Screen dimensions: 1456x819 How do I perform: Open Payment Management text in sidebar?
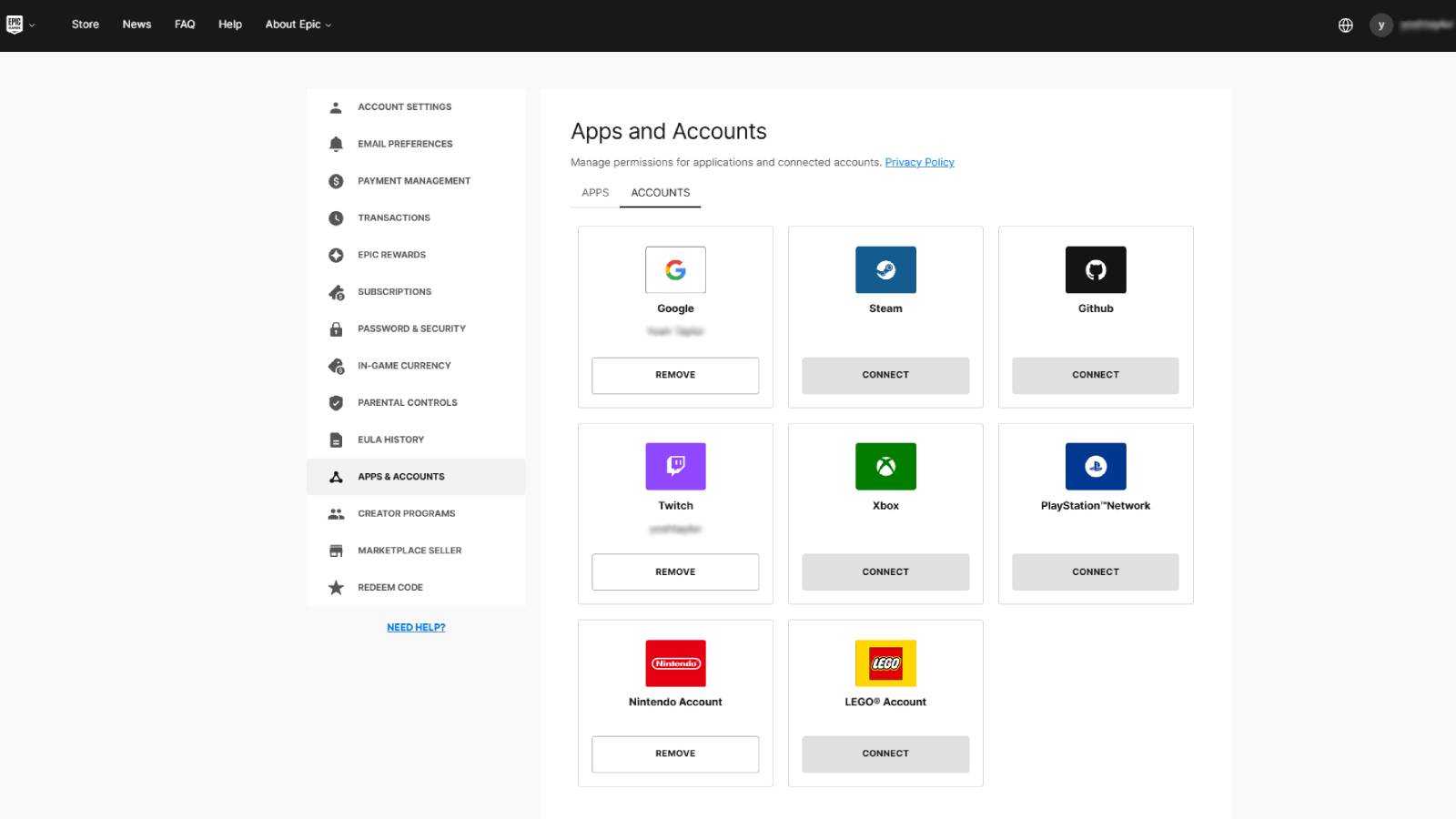414,181
